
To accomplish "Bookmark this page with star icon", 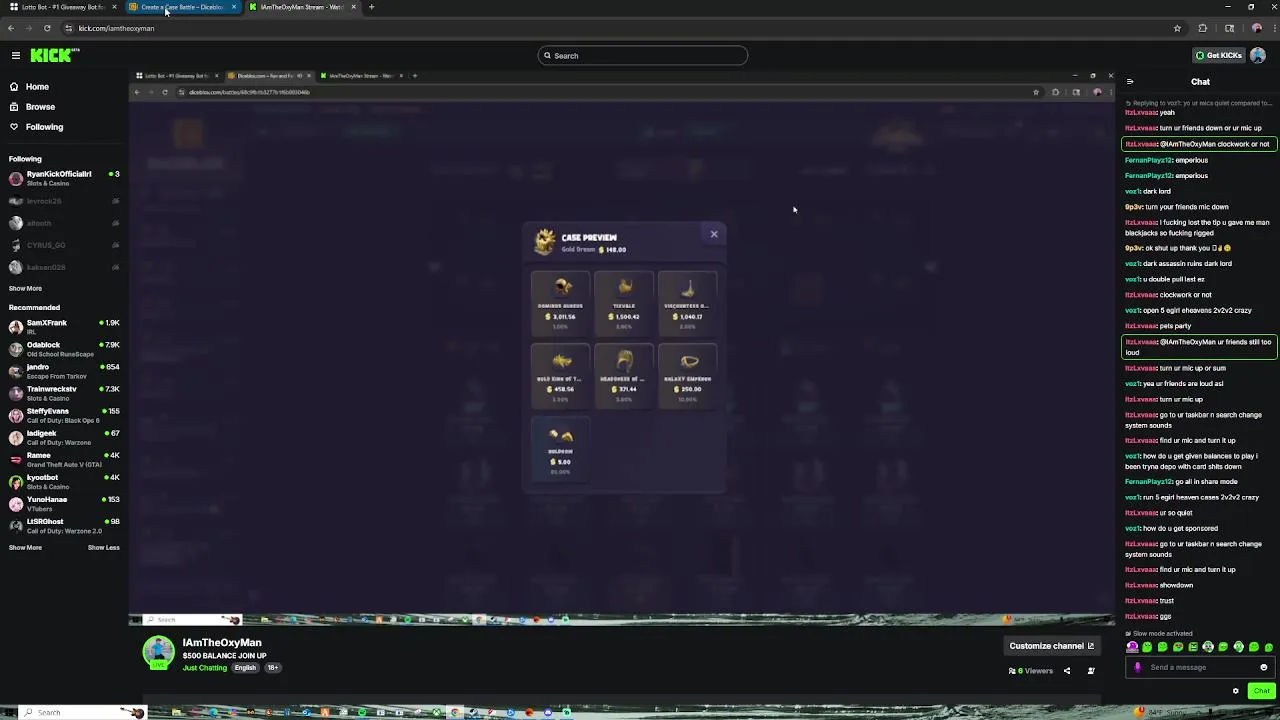I will [1177, 28].
